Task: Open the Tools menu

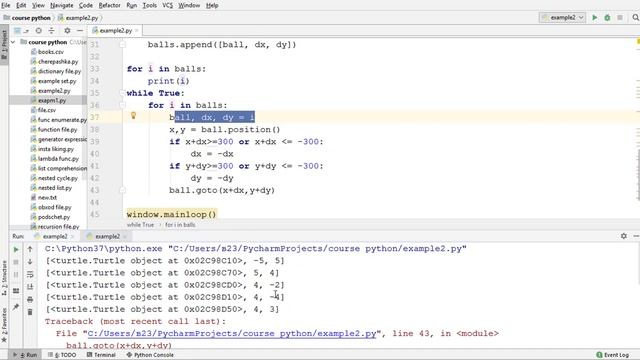Action: pos(149,5)
